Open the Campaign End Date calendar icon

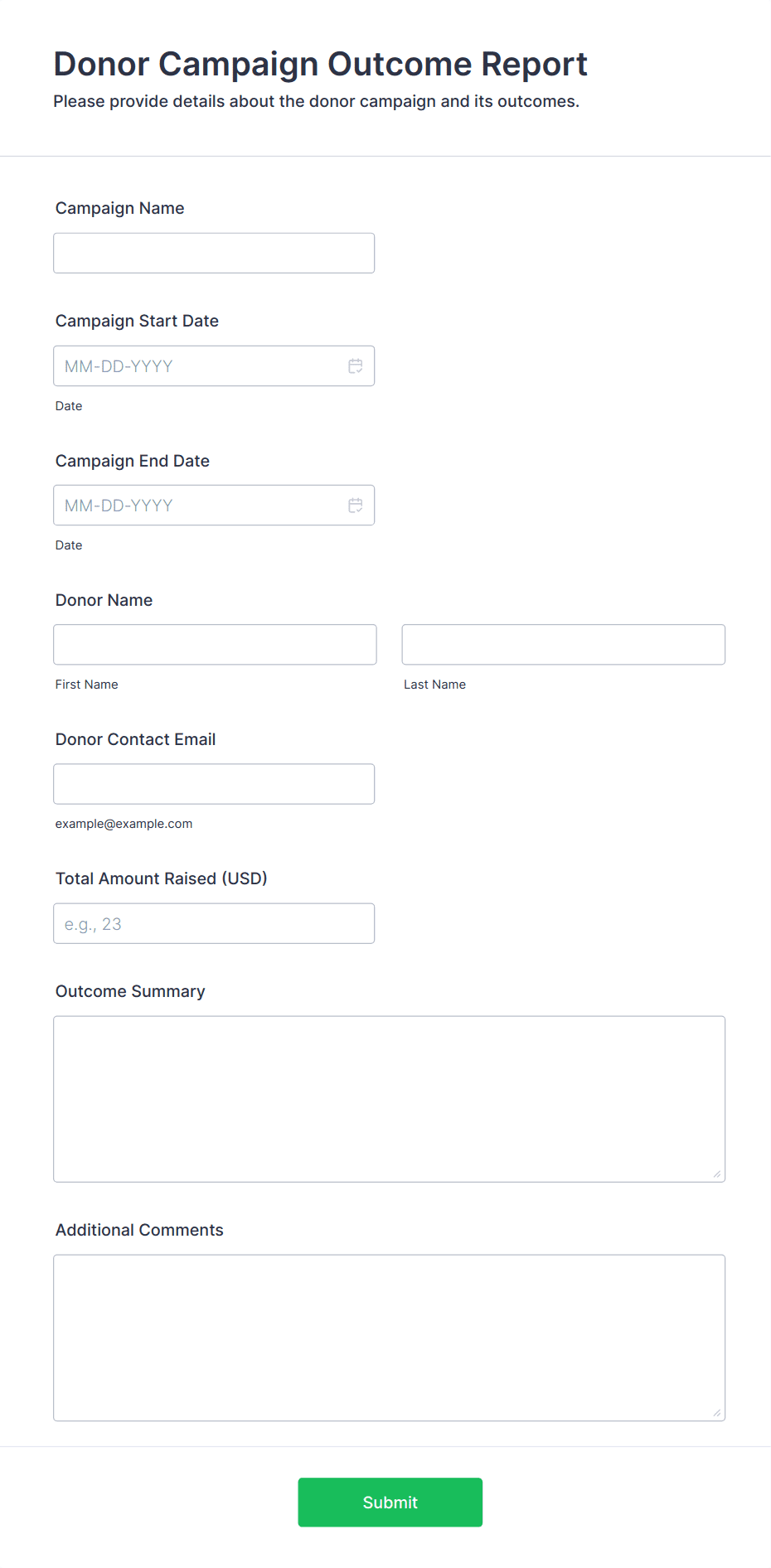click(355, 506)
